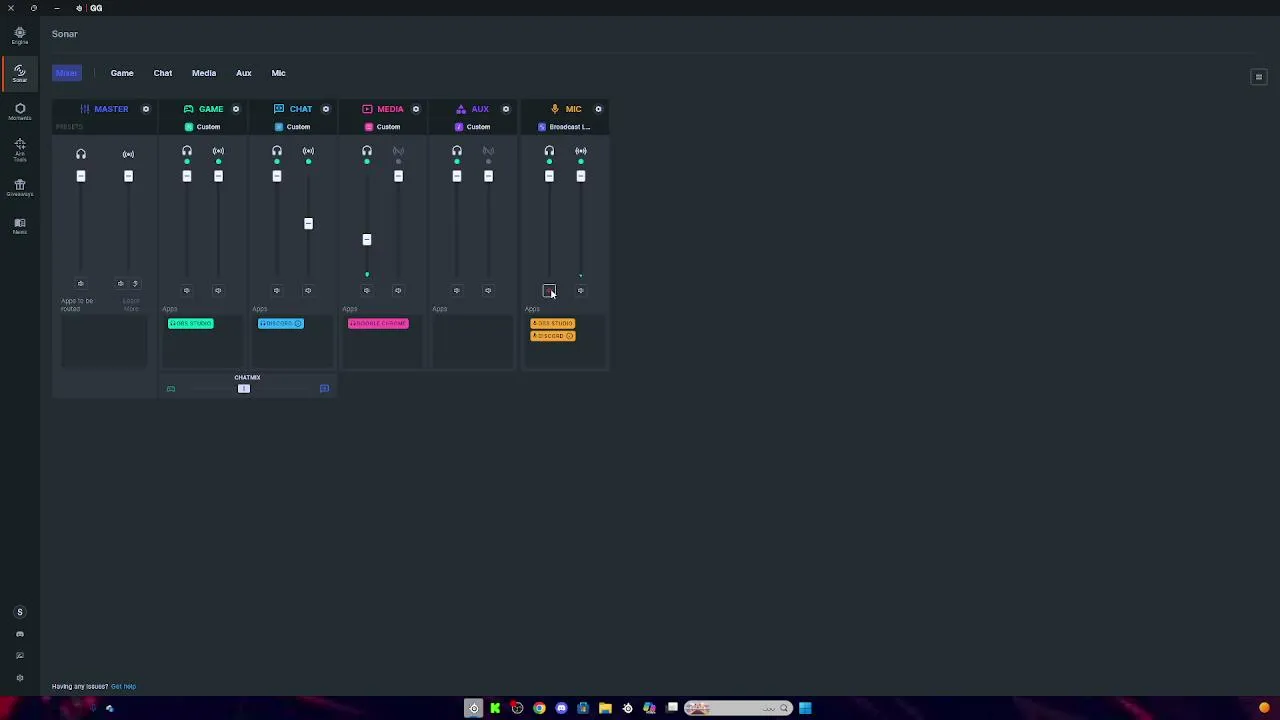This screenshot has height=720, width=1280.
Task: Open GAME preset Custom dropdown
Action: (x=202, y=127)
